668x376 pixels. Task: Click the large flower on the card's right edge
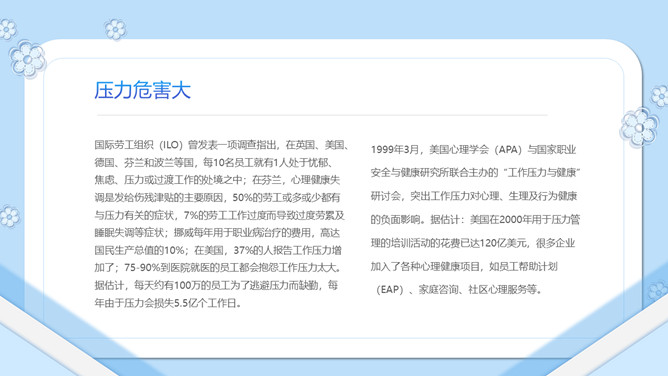click(x=639, y=127)
